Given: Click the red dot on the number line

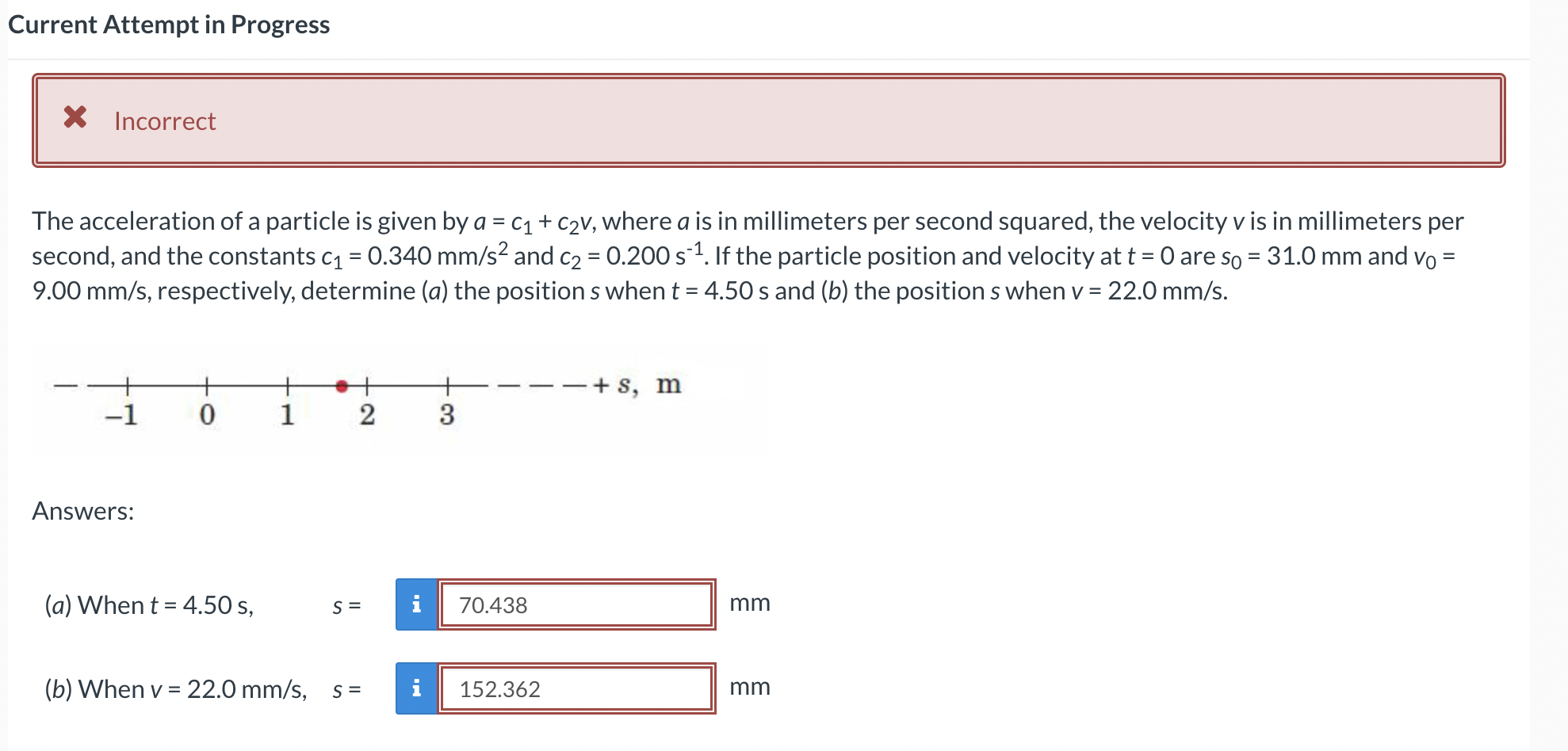Looking at the screenshot, I should pos(342,386).
